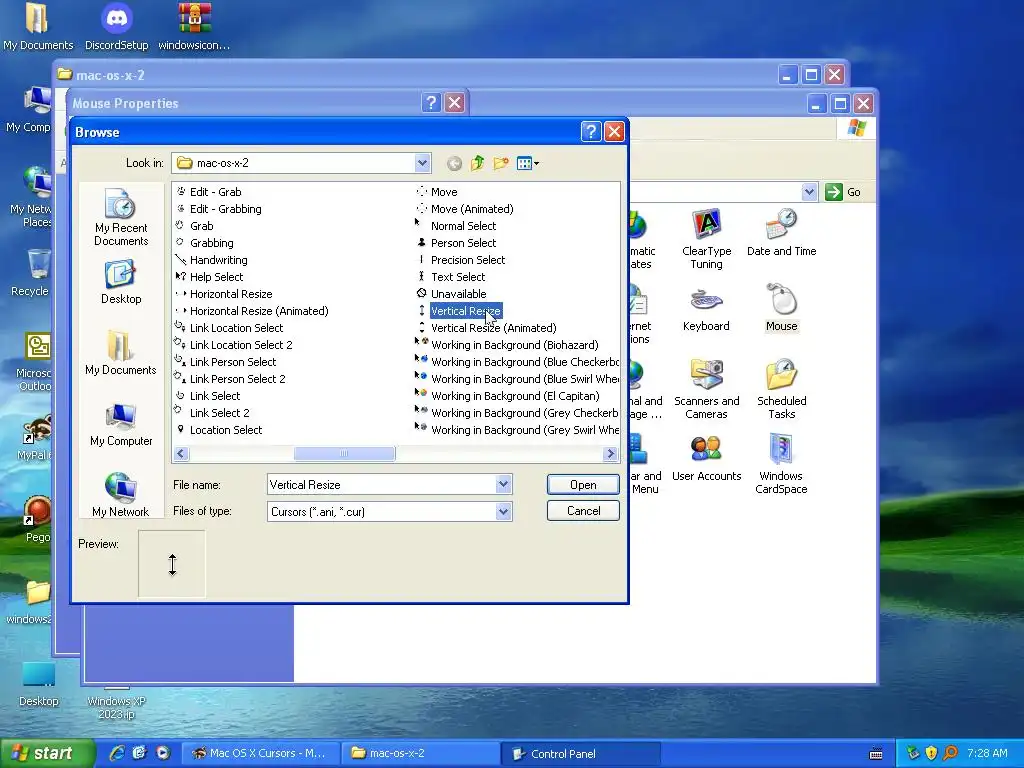Select the Unavailable cursor file
Viewport: 1024px width, 768px height.
click(452, 294)
